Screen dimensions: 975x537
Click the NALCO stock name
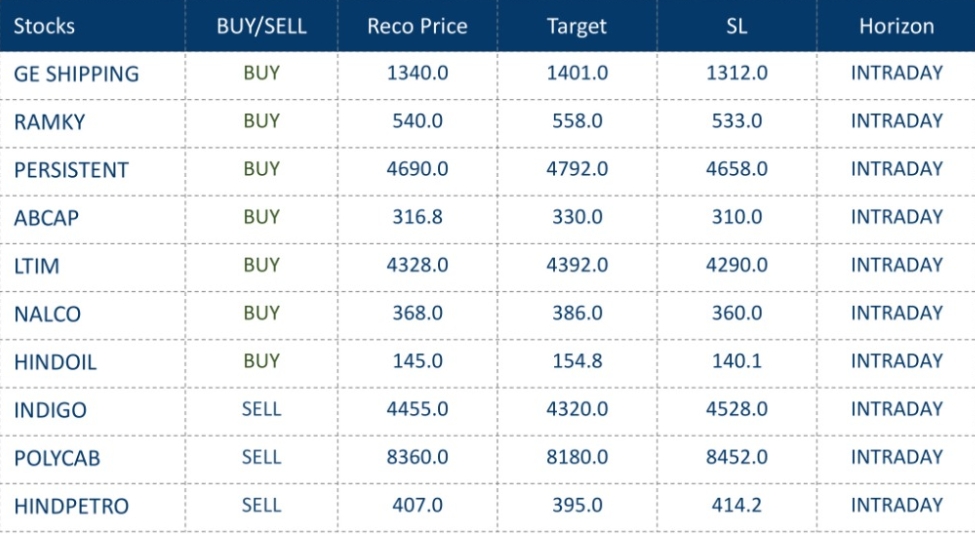click(x=47, y=314)
